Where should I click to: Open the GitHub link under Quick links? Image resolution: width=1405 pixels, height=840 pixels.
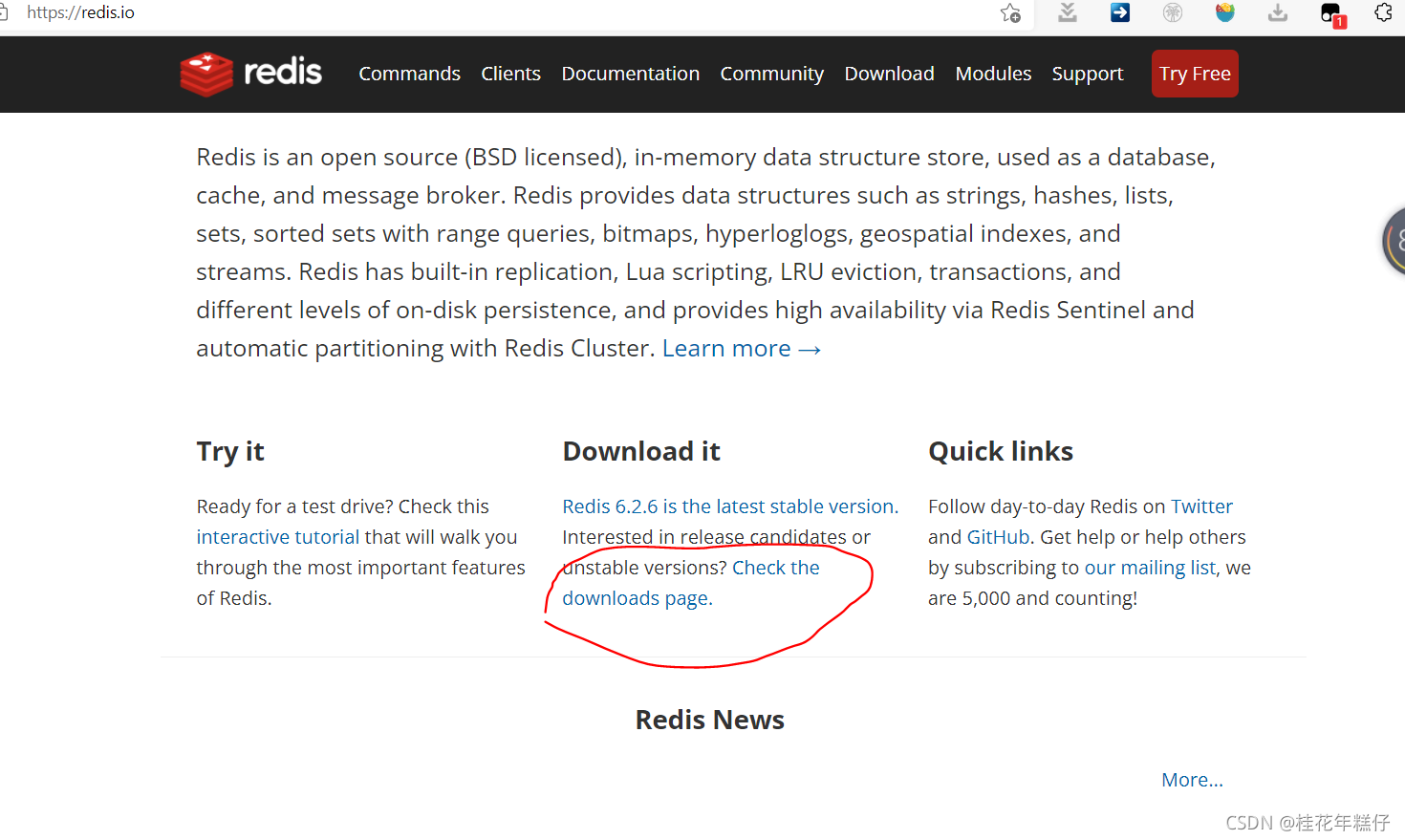[998, 537]
